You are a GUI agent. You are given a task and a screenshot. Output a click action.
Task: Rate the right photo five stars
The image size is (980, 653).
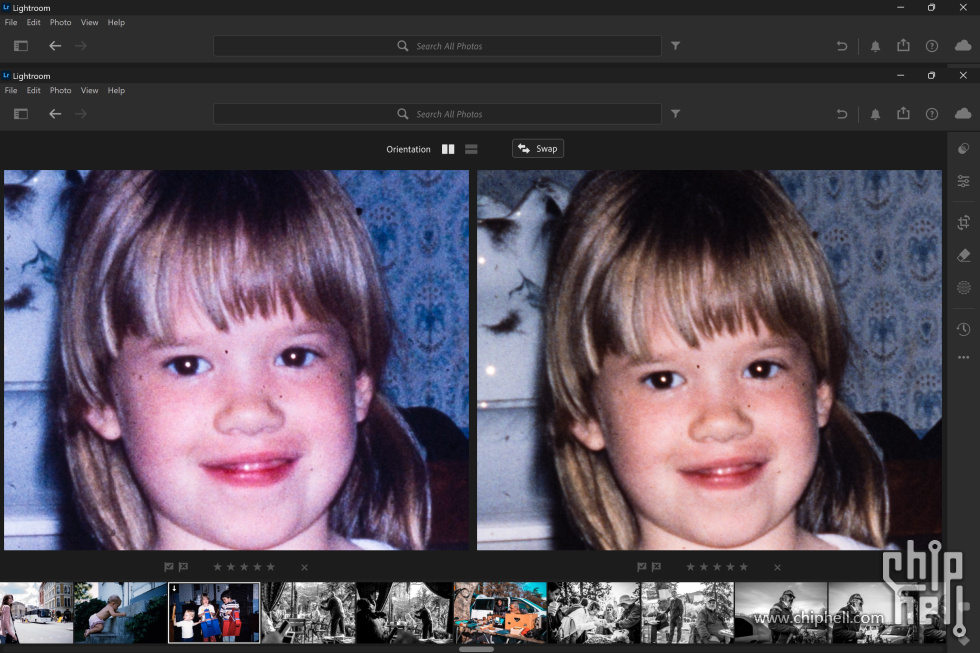[744, 567]
